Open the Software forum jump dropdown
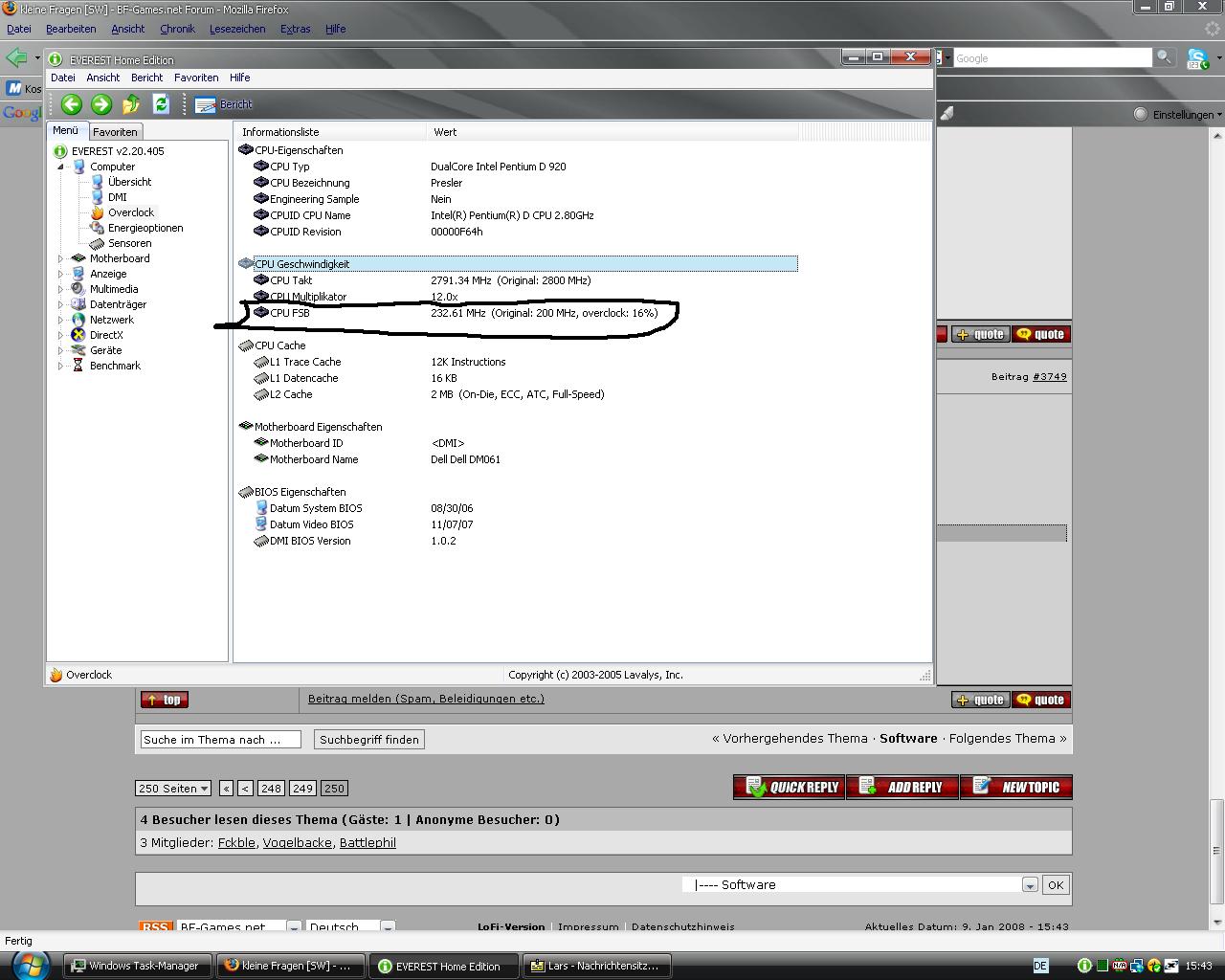The height and width of the screenshot is (980, 1225). (x=1029, y=885)
